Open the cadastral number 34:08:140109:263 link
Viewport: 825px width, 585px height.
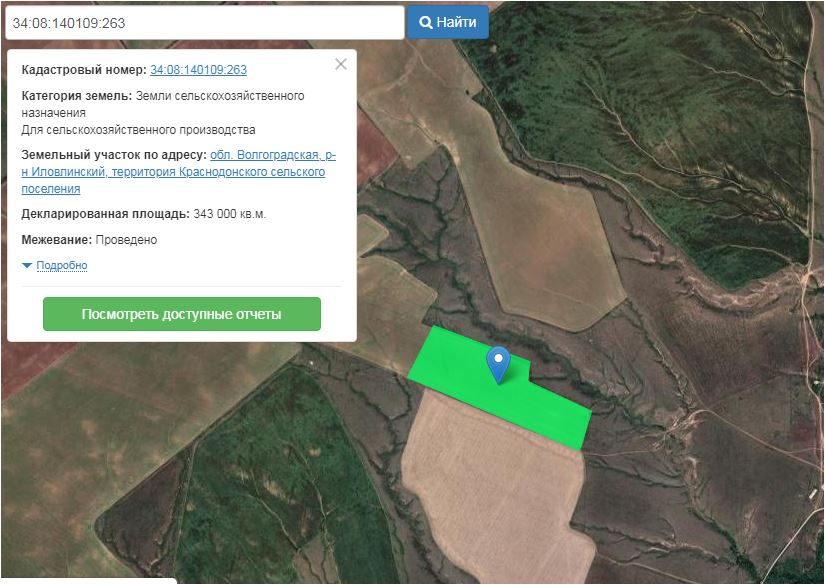pyautogui.click(x=198, y=70)
